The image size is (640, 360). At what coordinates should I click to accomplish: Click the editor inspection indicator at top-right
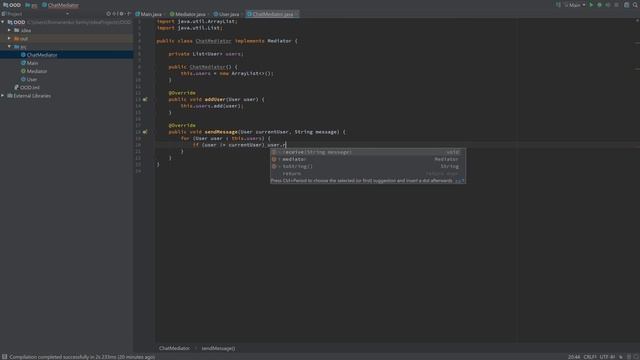(x=637, y=21)
